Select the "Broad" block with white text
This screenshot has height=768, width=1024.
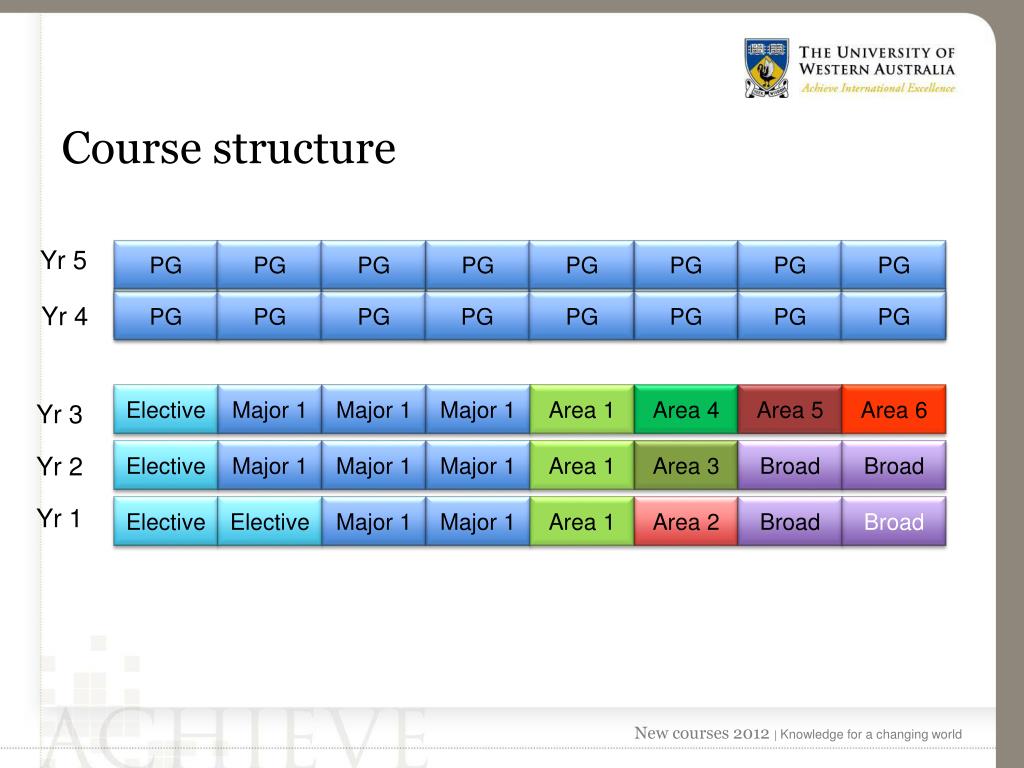pos(893,521)
